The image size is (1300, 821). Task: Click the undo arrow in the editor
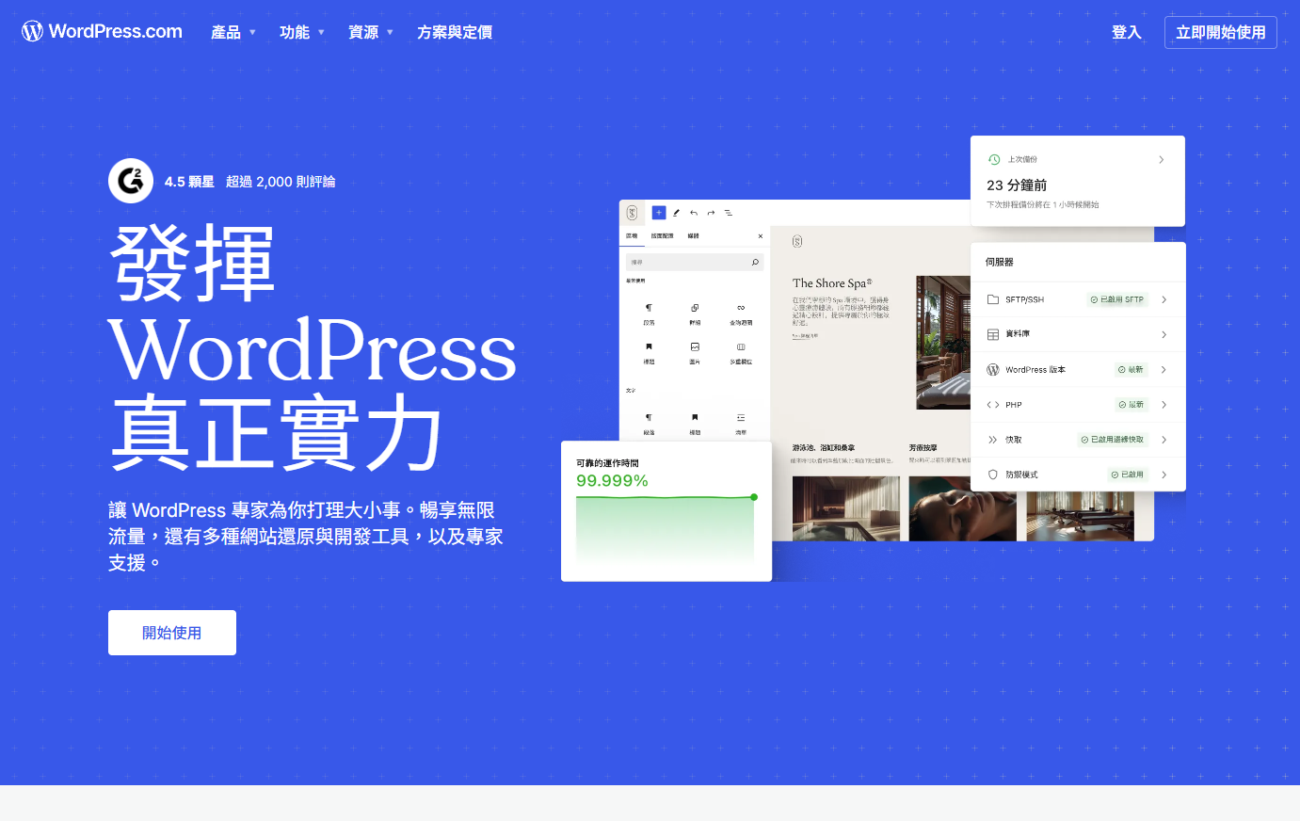point(693,212)
